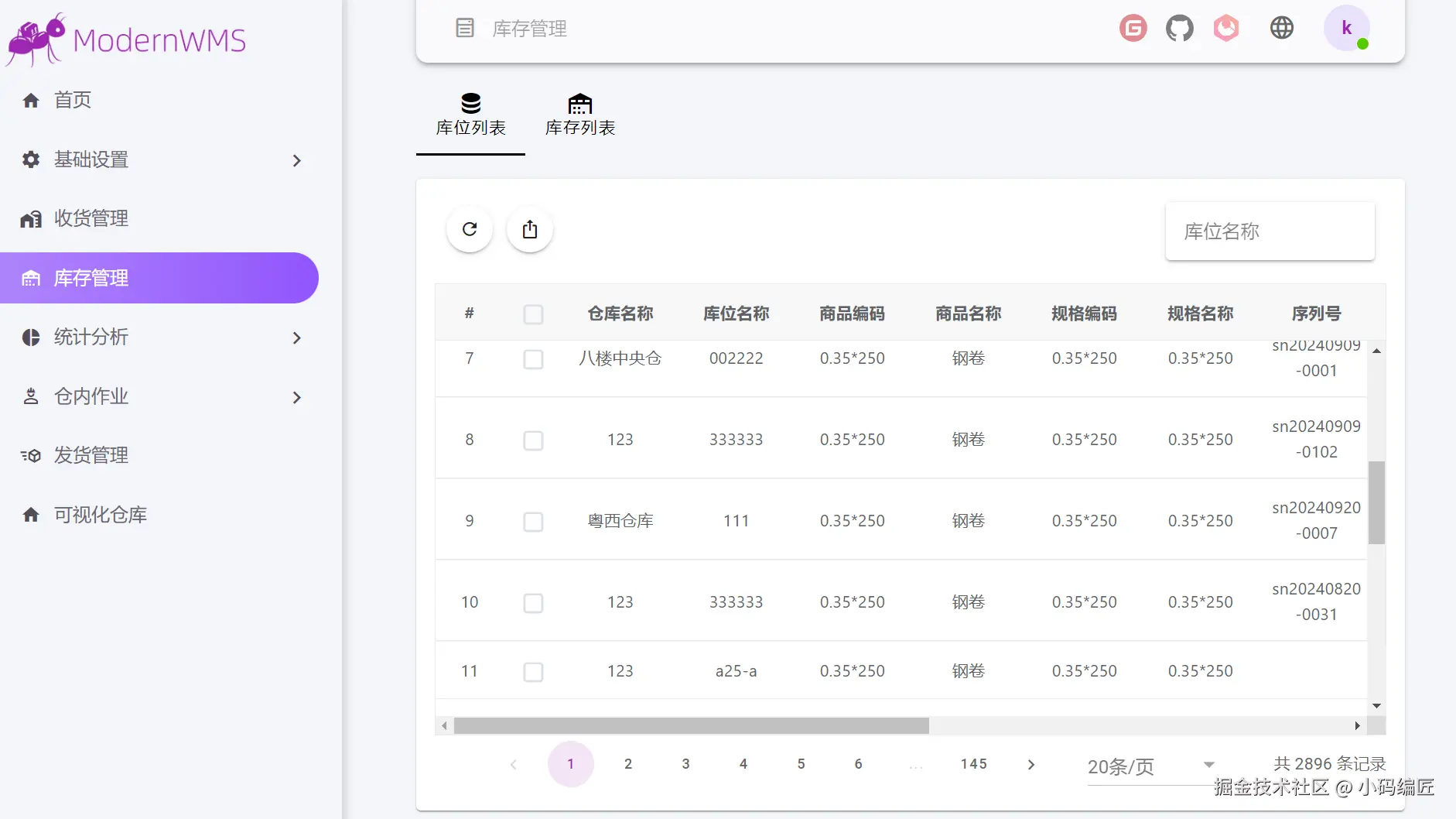Click the 收货管理 warehouse icon
Image resolution: width=1456 pixels, height=819 pixels.
coord(31,219)
